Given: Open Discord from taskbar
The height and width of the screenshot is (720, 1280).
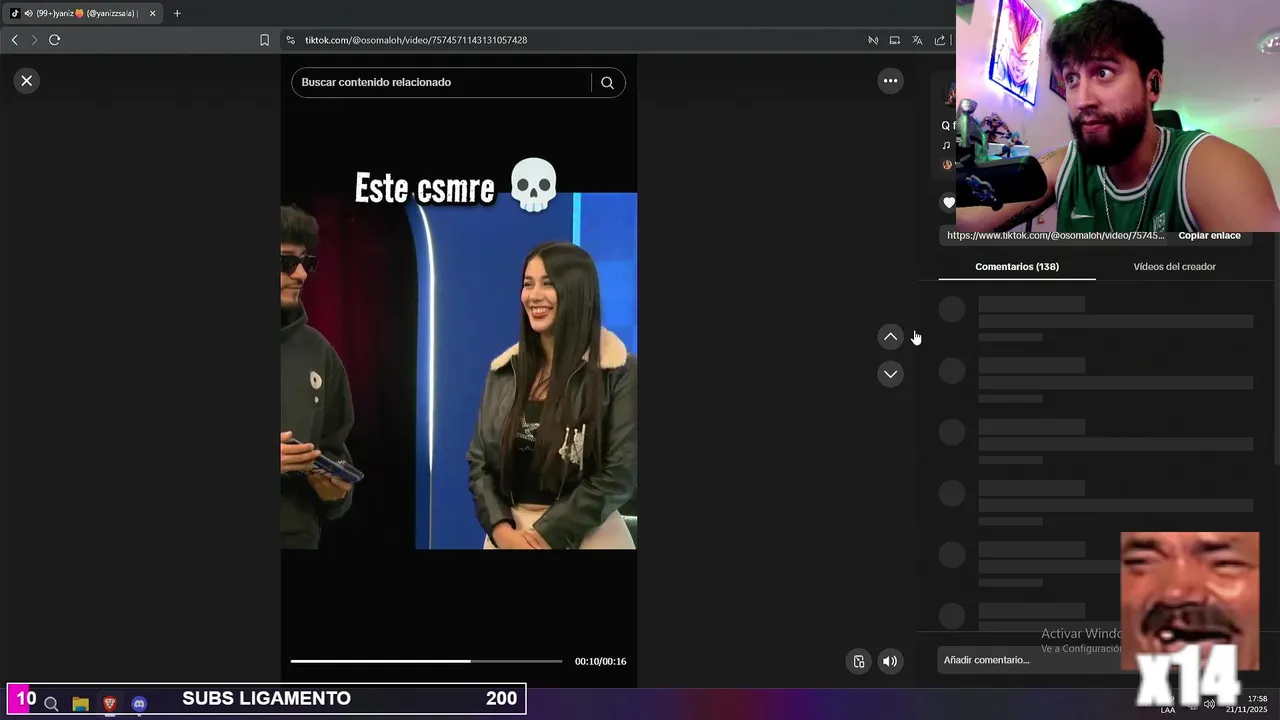Looking at the screenshot, I should point(139,704).
